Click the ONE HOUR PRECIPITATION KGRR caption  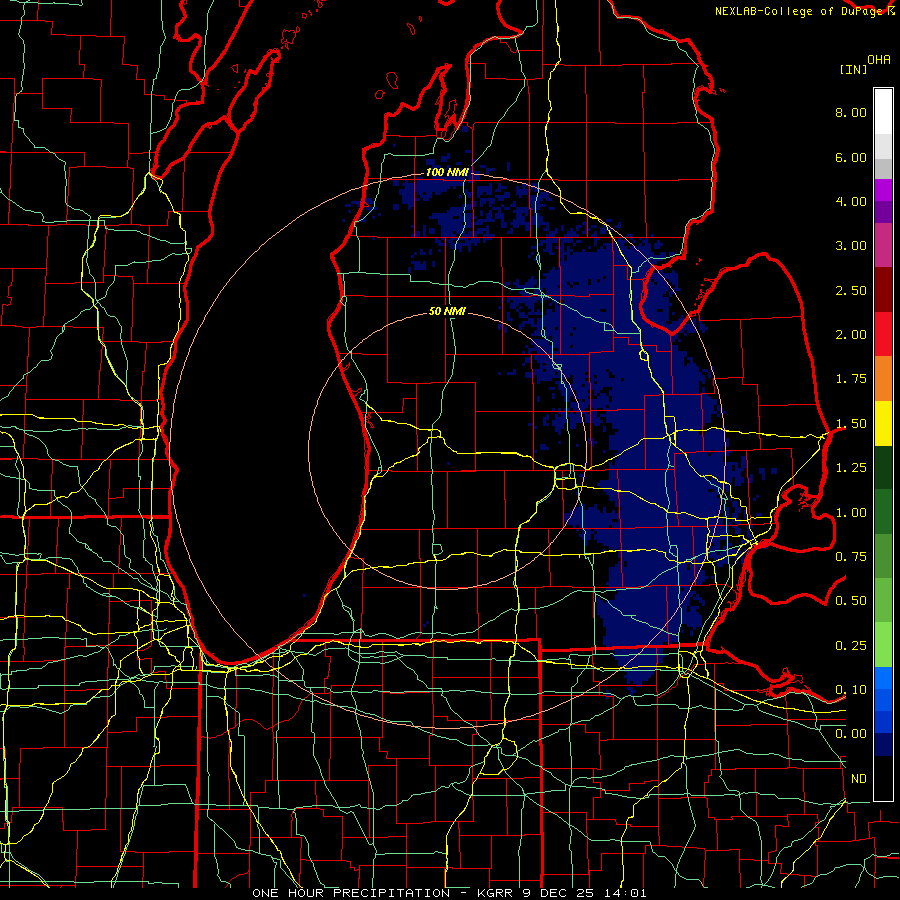coord(449,893)
